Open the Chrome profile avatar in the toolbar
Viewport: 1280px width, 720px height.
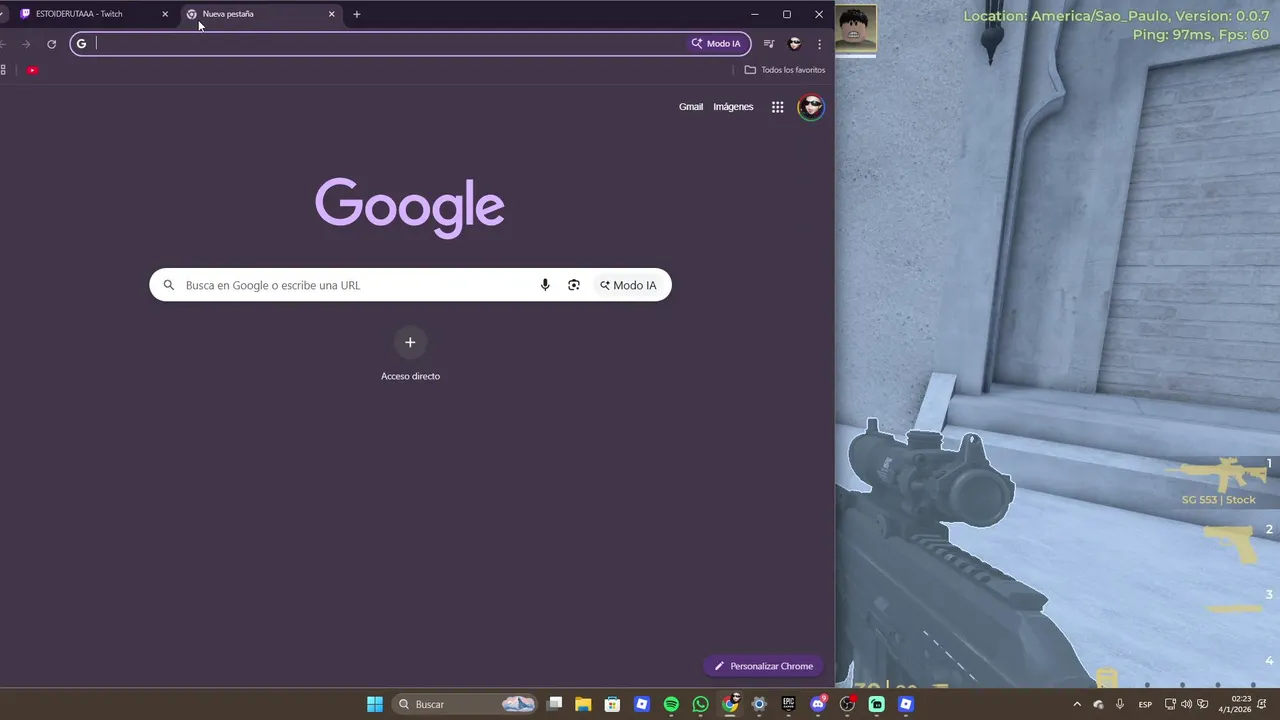pyautogui.click(x=795, y=44)
